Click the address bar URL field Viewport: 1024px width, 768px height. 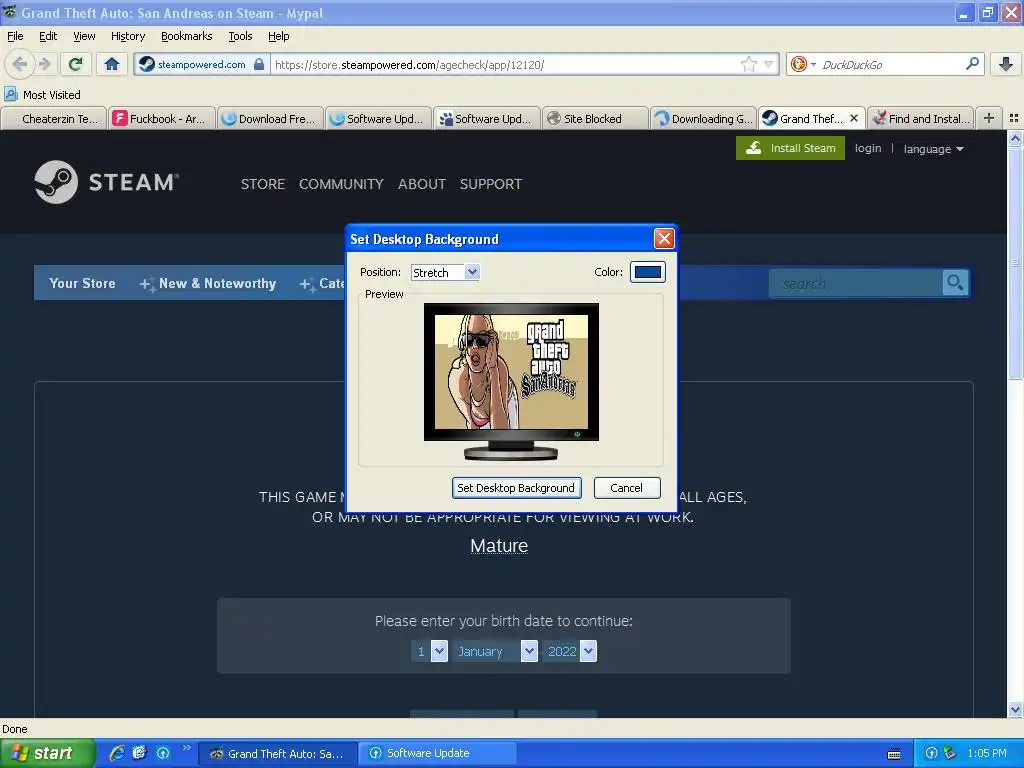click(506, 64)
